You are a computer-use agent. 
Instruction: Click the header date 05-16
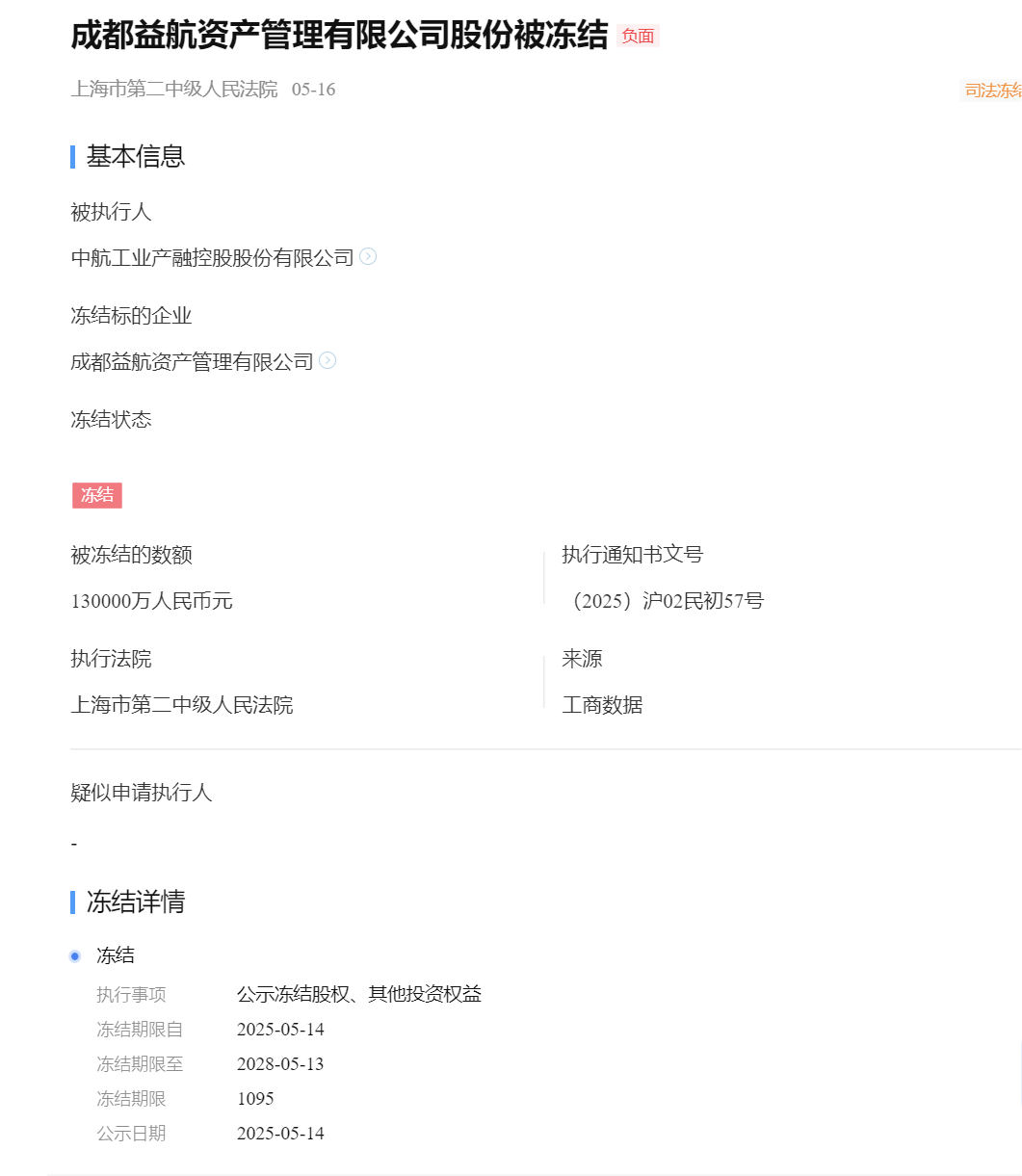point(314,90)
